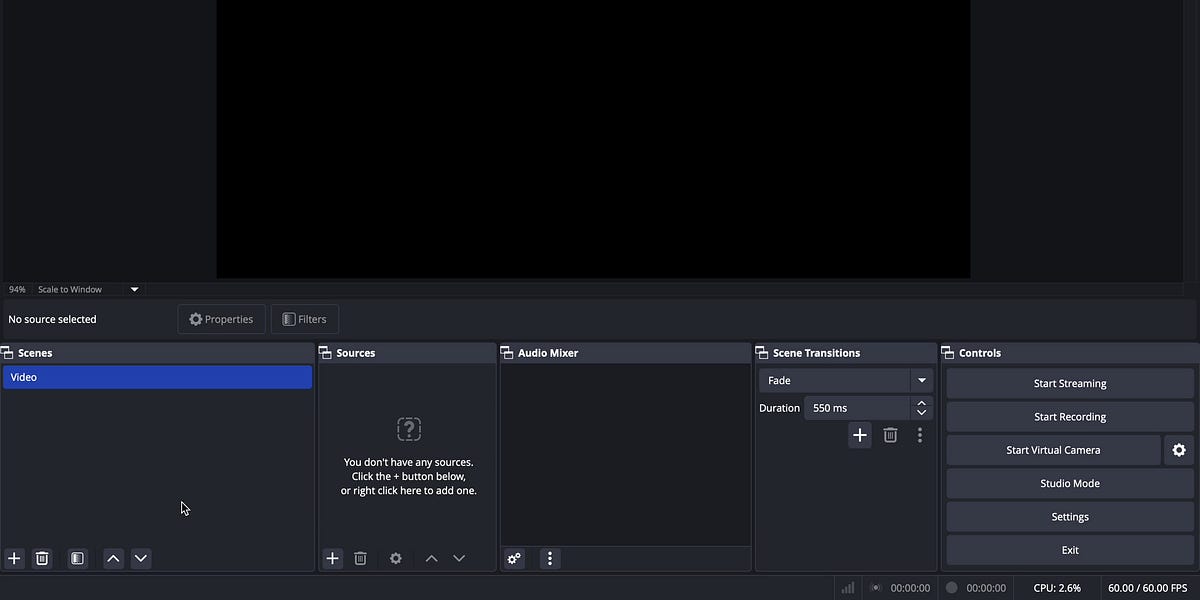Add a new source with the plus icon
This screenshot has height=600, width=1200.
coord(332,558)
